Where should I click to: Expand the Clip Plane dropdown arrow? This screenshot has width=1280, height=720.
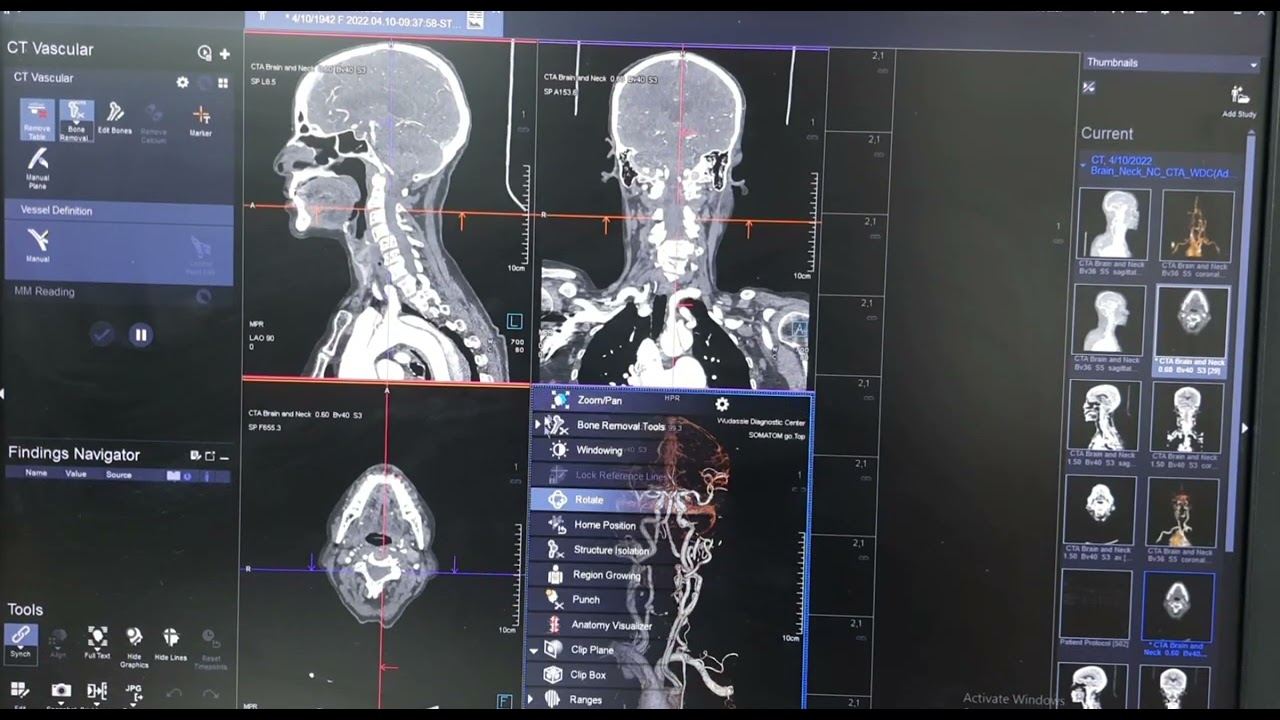(535, 650)
